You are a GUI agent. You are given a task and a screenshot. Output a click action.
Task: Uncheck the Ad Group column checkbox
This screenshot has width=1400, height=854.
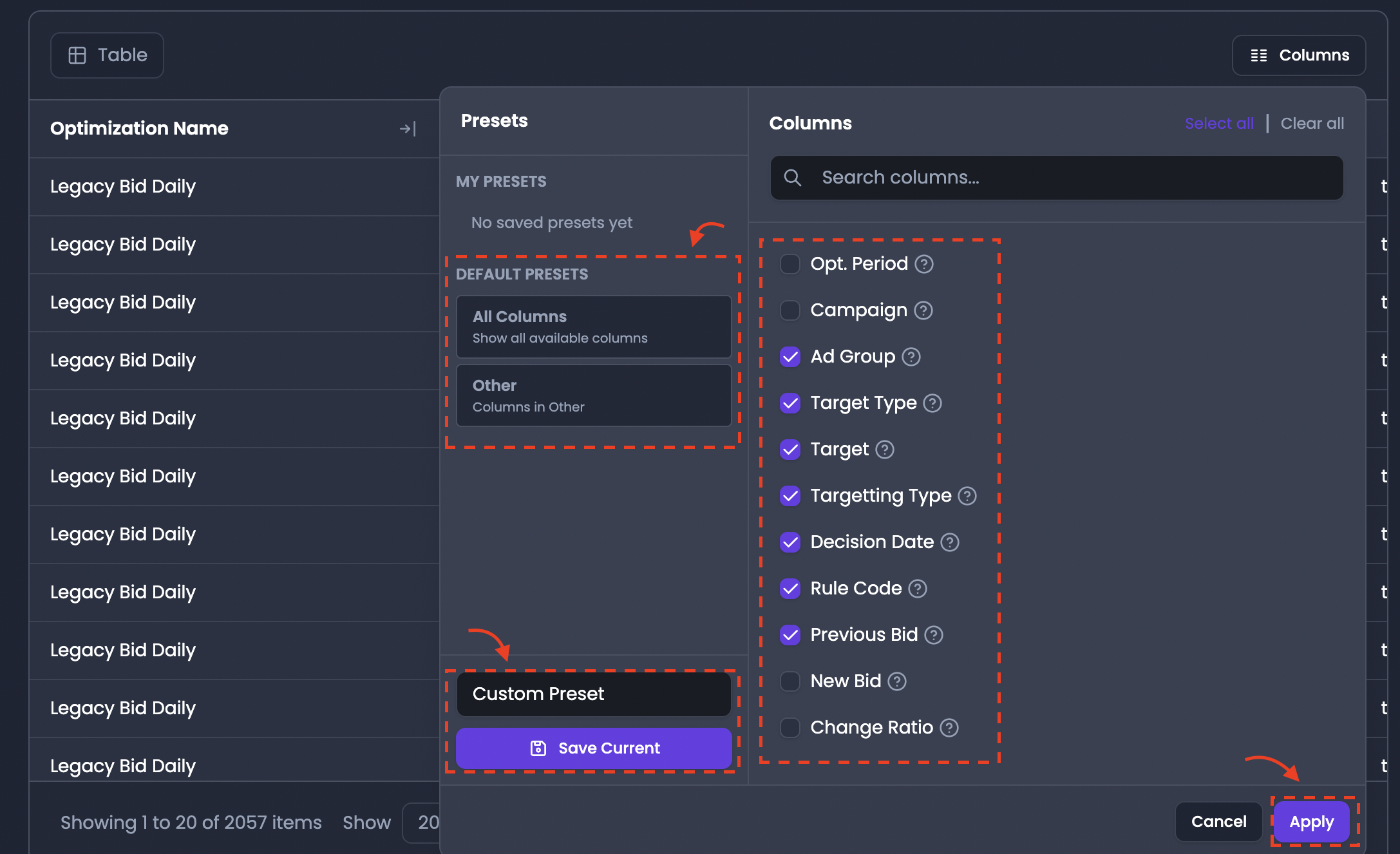pos(790,357)
